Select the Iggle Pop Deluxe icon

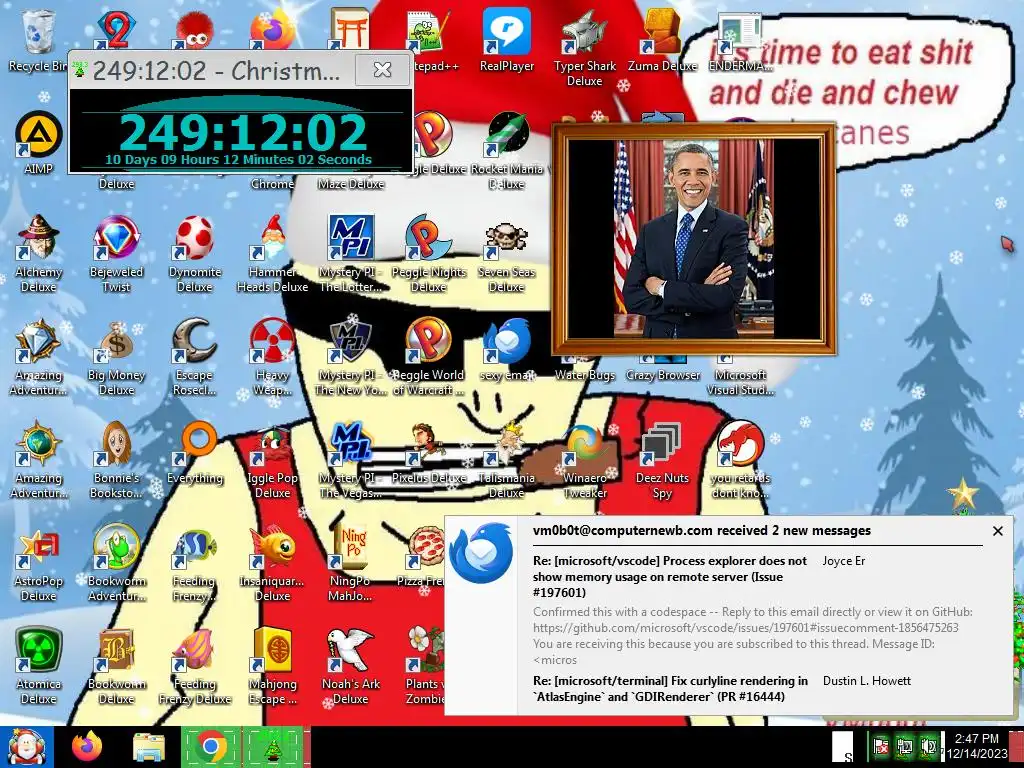[x=272, y=460]
